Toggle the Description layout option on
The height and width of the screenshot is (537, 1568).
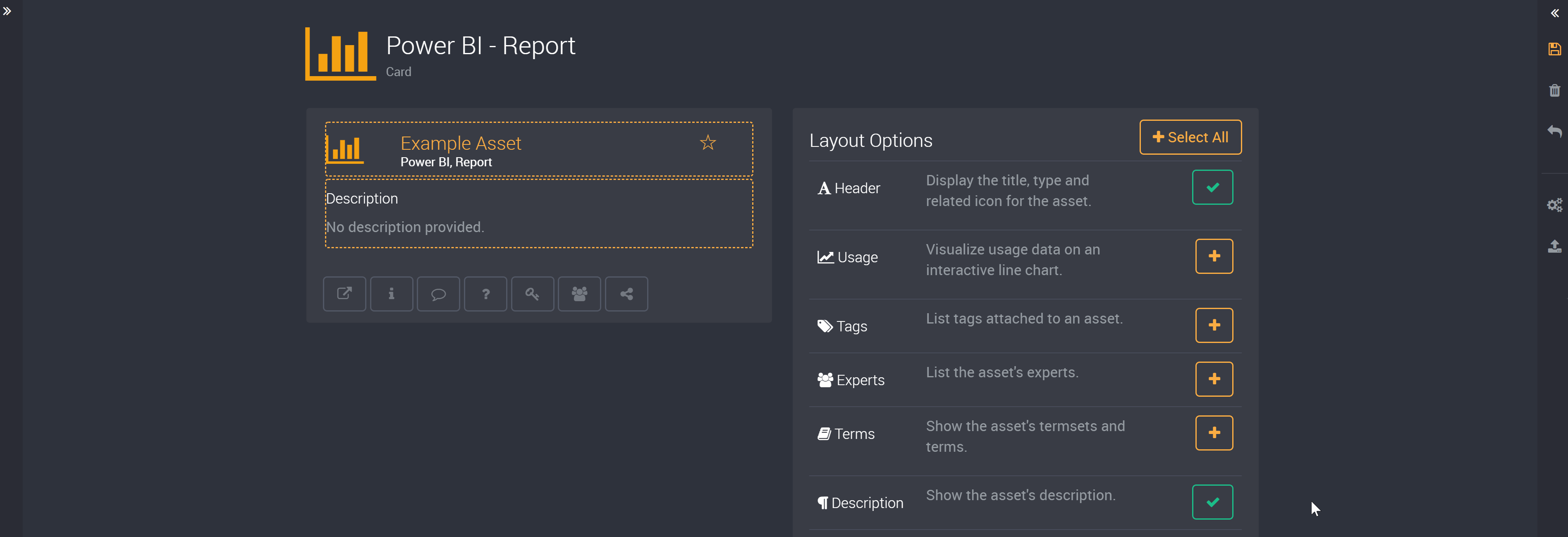click(x=1214, y=502)
